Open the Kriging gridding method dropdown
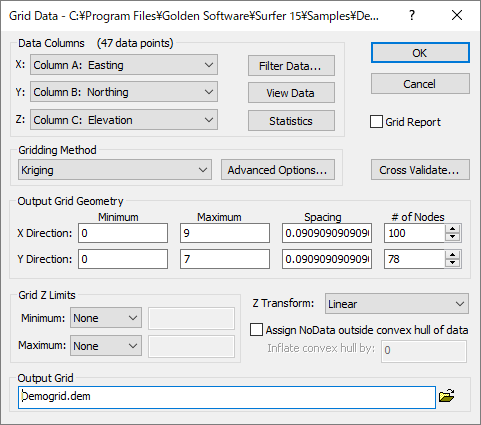 (115, 170)
